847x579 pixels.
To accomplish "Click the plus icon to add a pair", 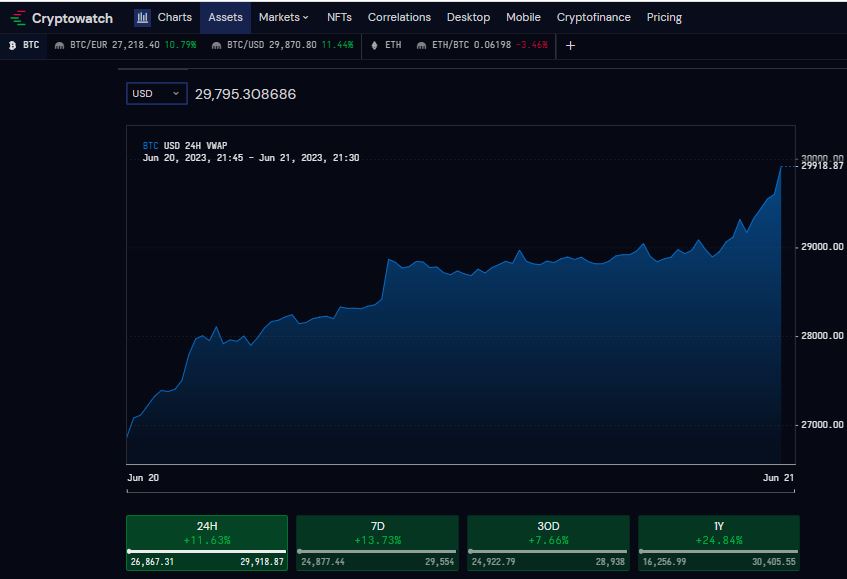I will point(570,45).
